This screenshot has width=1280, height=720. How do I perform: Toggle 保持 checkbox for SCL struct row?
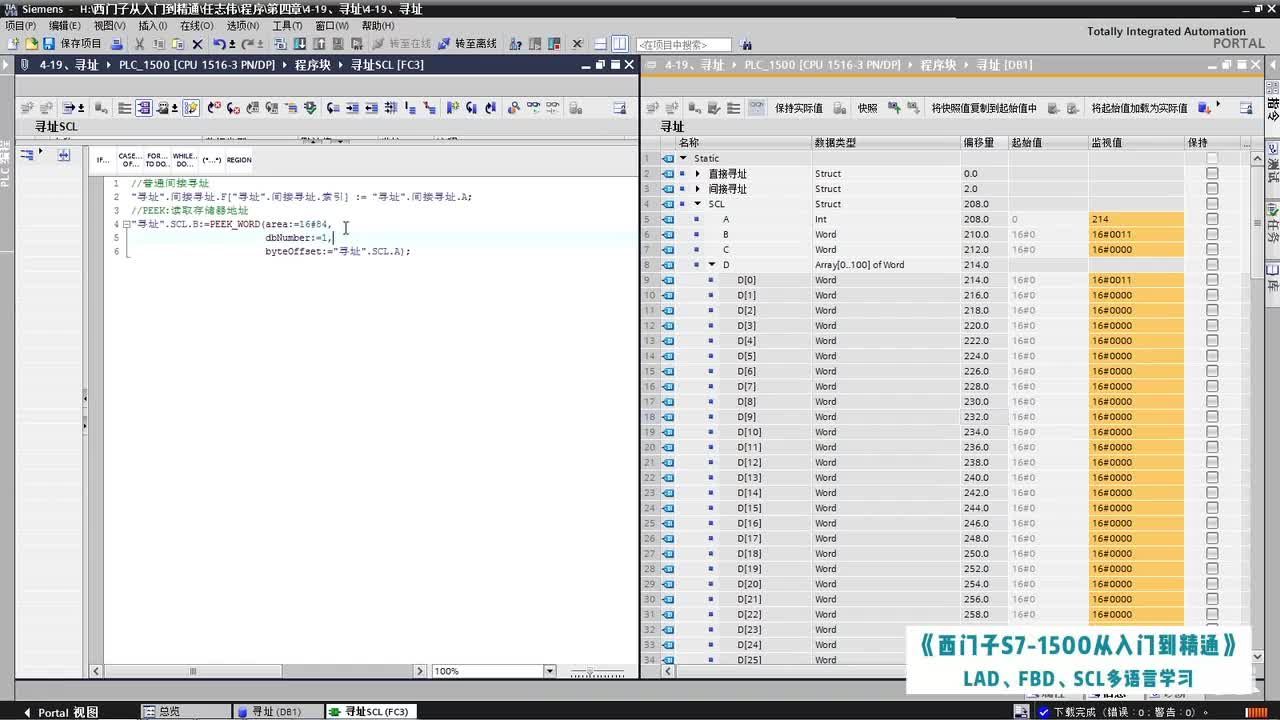tap(1212, 204)
